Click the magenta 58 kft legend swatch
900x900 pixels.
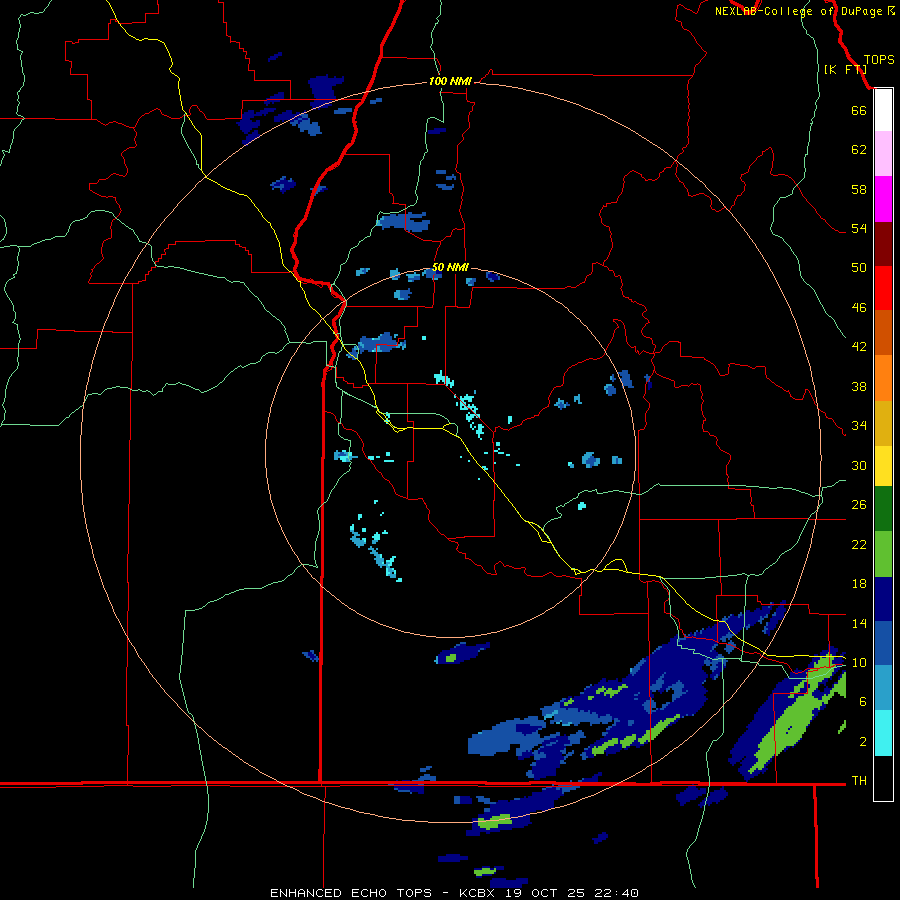[x=883, y=199]
